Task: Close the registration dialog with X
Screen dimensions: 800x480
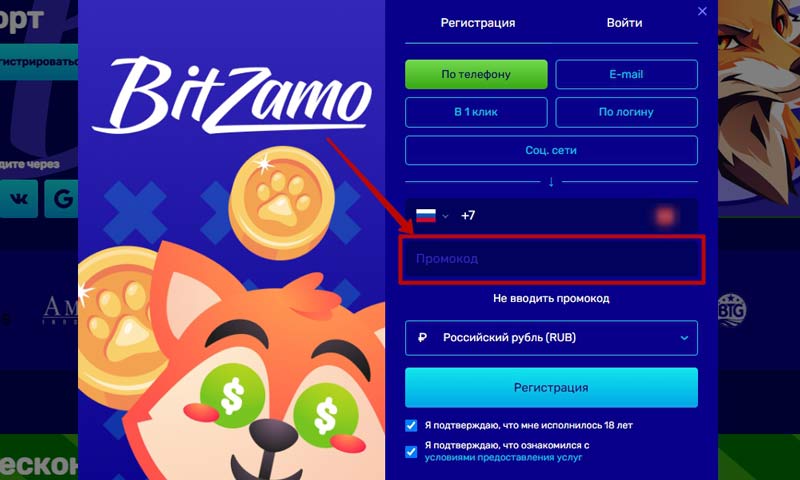Action: (703, 11)
